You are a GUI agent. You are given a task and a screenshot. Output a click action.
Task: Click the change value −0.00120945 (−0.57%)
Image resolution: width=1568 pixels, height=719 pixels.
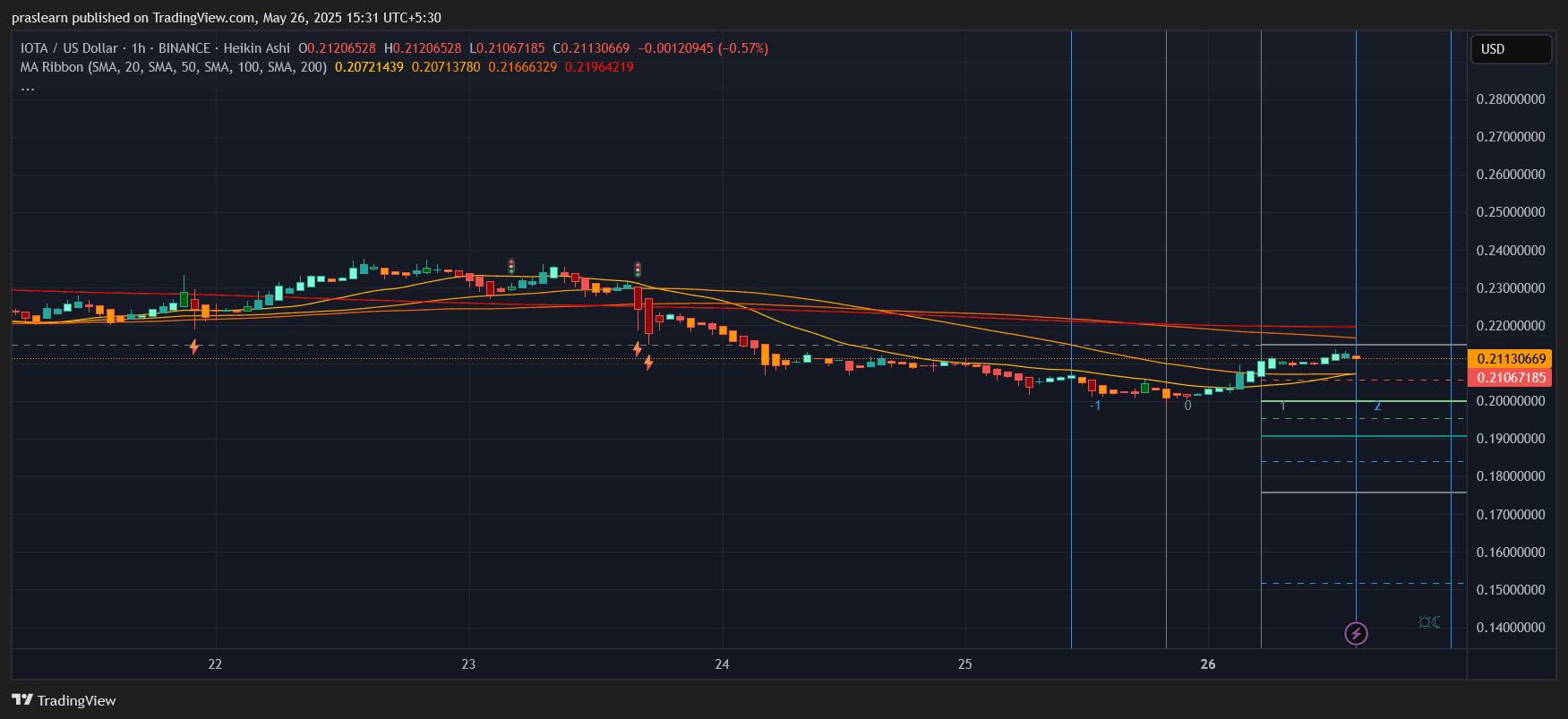click(x=703, y=48)
